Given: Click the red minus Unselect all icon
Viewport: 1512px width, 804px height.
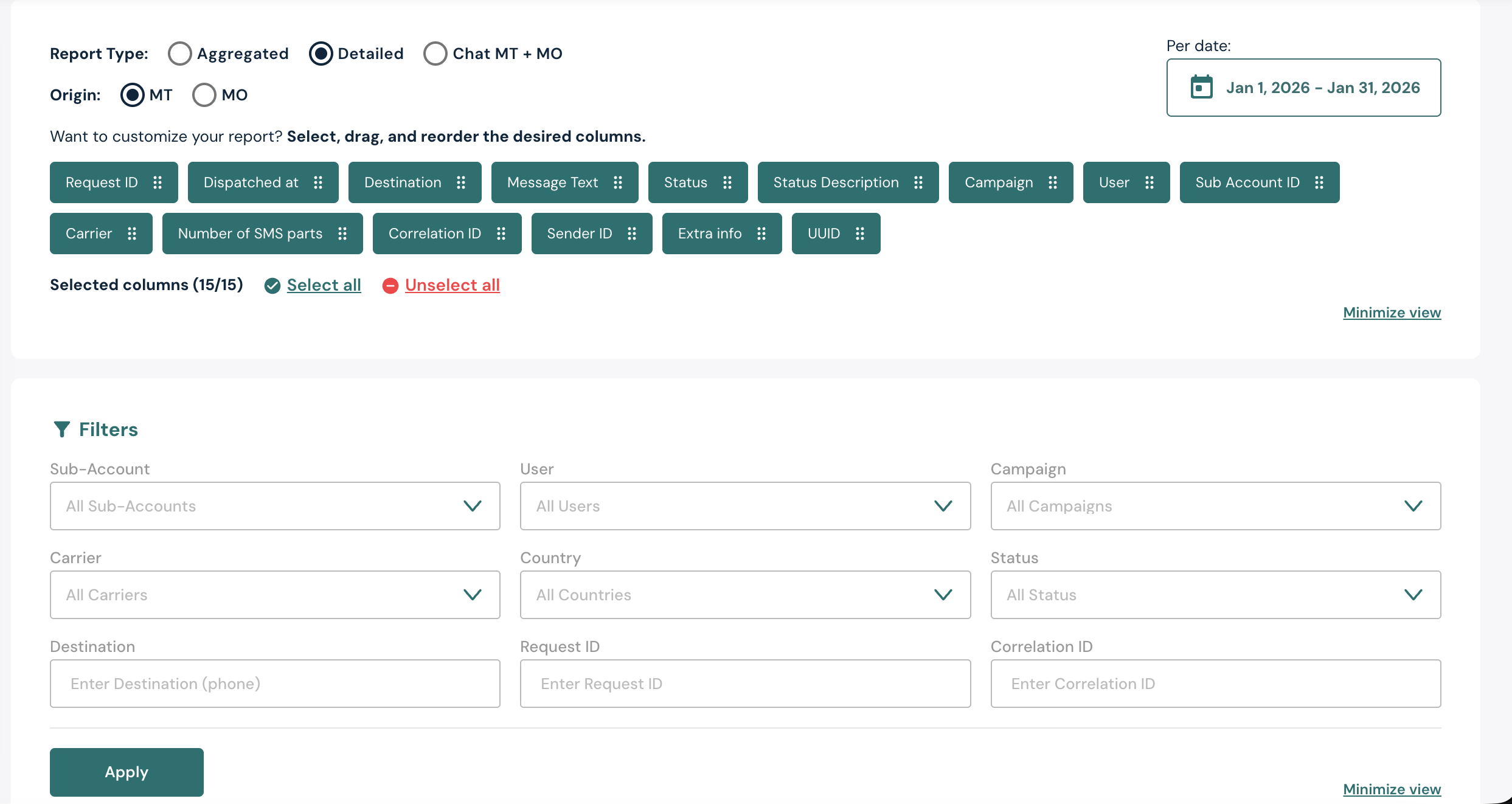Looking at the screenshot, I should click(390, 286).
